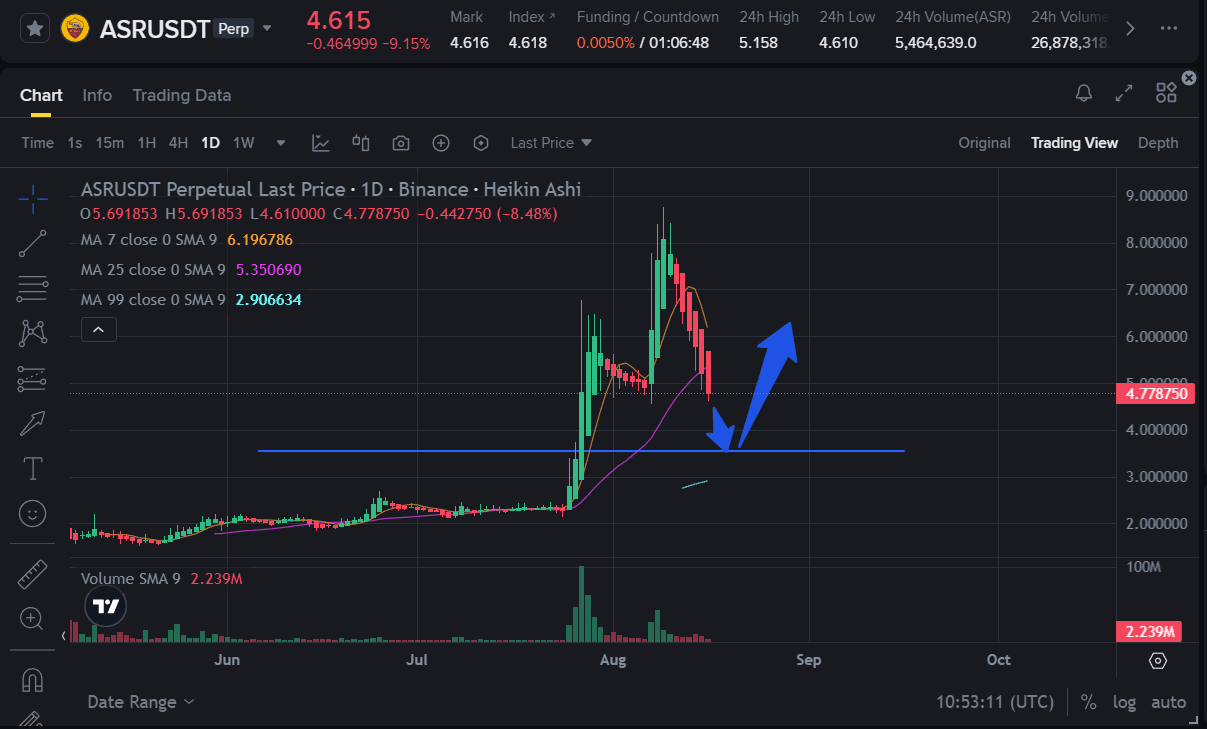Select the 1D time interval
The width and height of the screenshot is (1207, 729).
[x=210, y=143]
